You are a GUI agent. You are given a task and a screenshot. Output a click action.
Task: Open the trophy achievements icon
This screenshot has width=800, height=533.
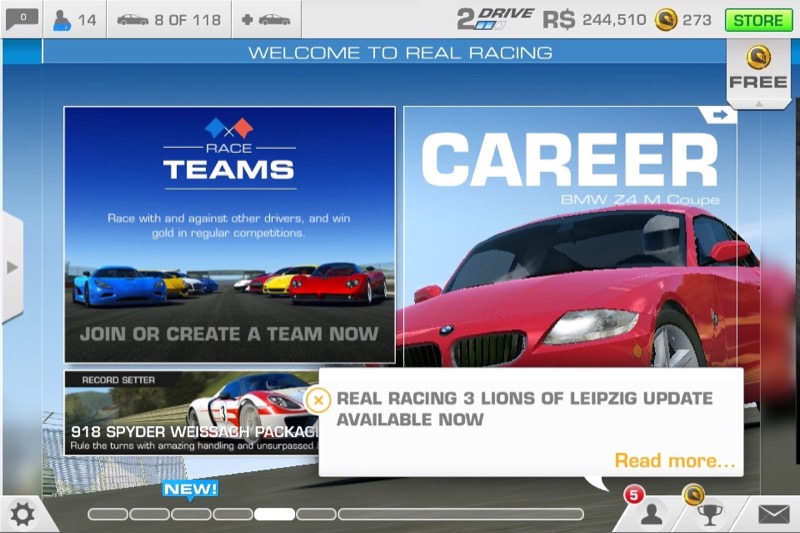point(708,513)
